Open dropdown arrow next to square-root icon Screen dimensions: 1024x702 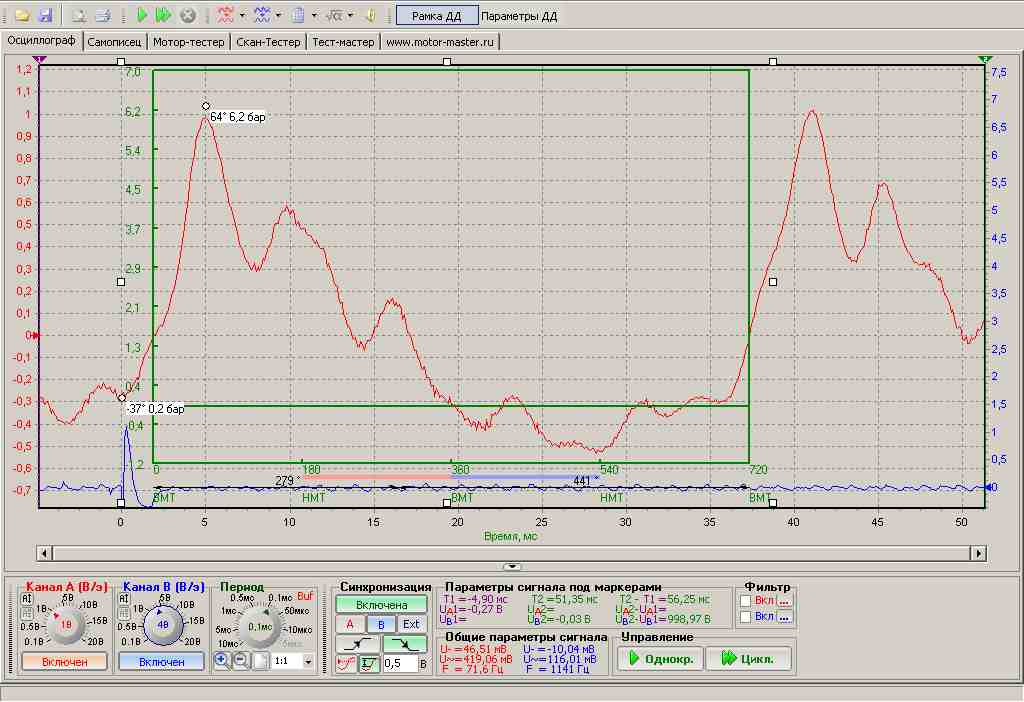351,15
